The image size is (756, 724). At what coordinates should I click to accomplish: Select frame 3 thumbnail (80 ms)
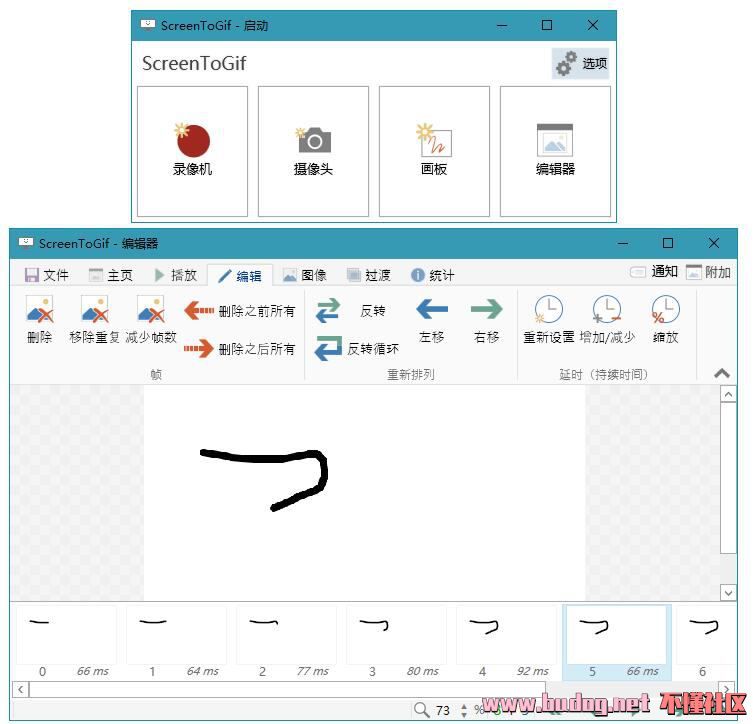pos(396,643)
